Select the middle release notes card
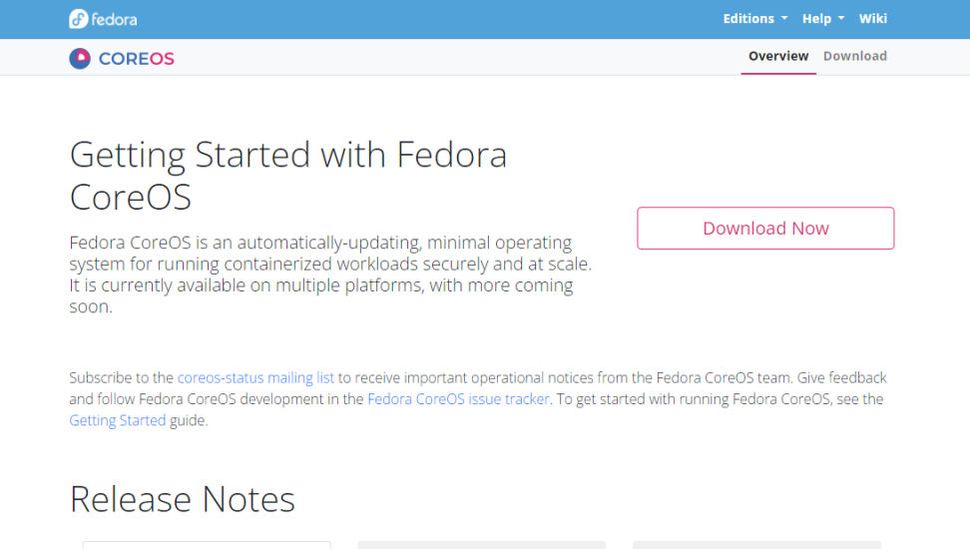 (481, 545)
